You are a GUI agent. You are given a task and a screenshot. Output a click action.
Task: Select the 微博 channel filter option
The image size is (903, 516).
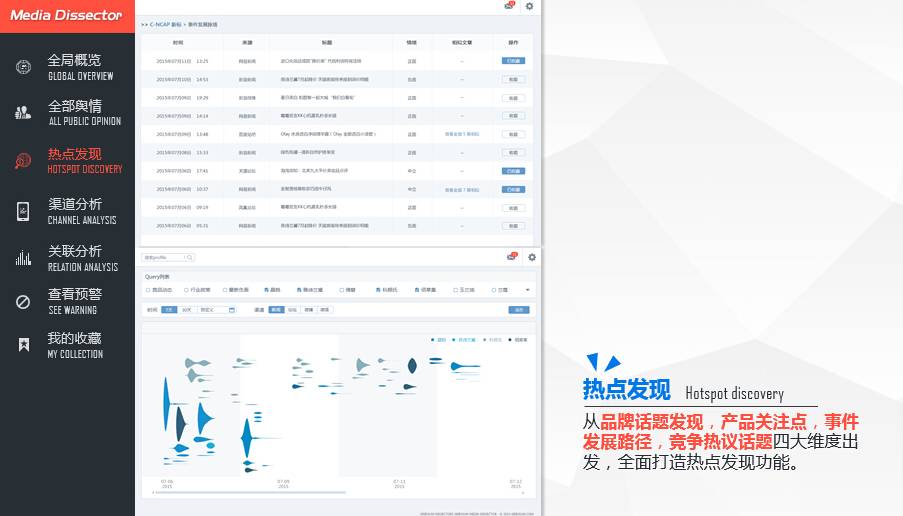[309, 310]
